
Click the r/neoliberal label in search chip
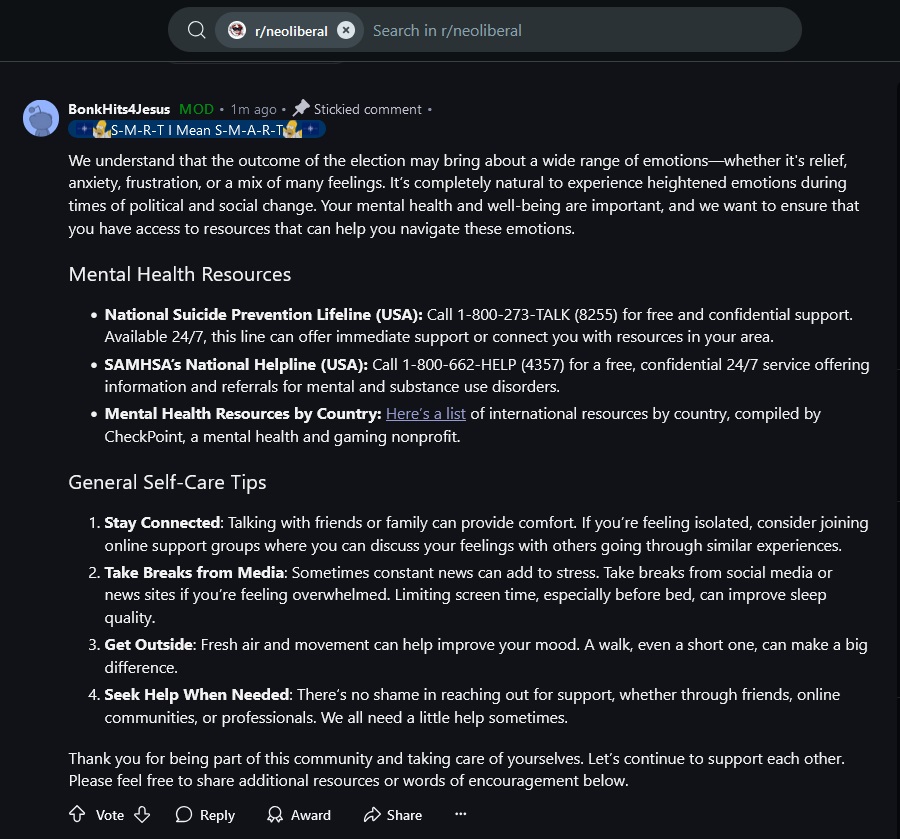coord(291,31)
